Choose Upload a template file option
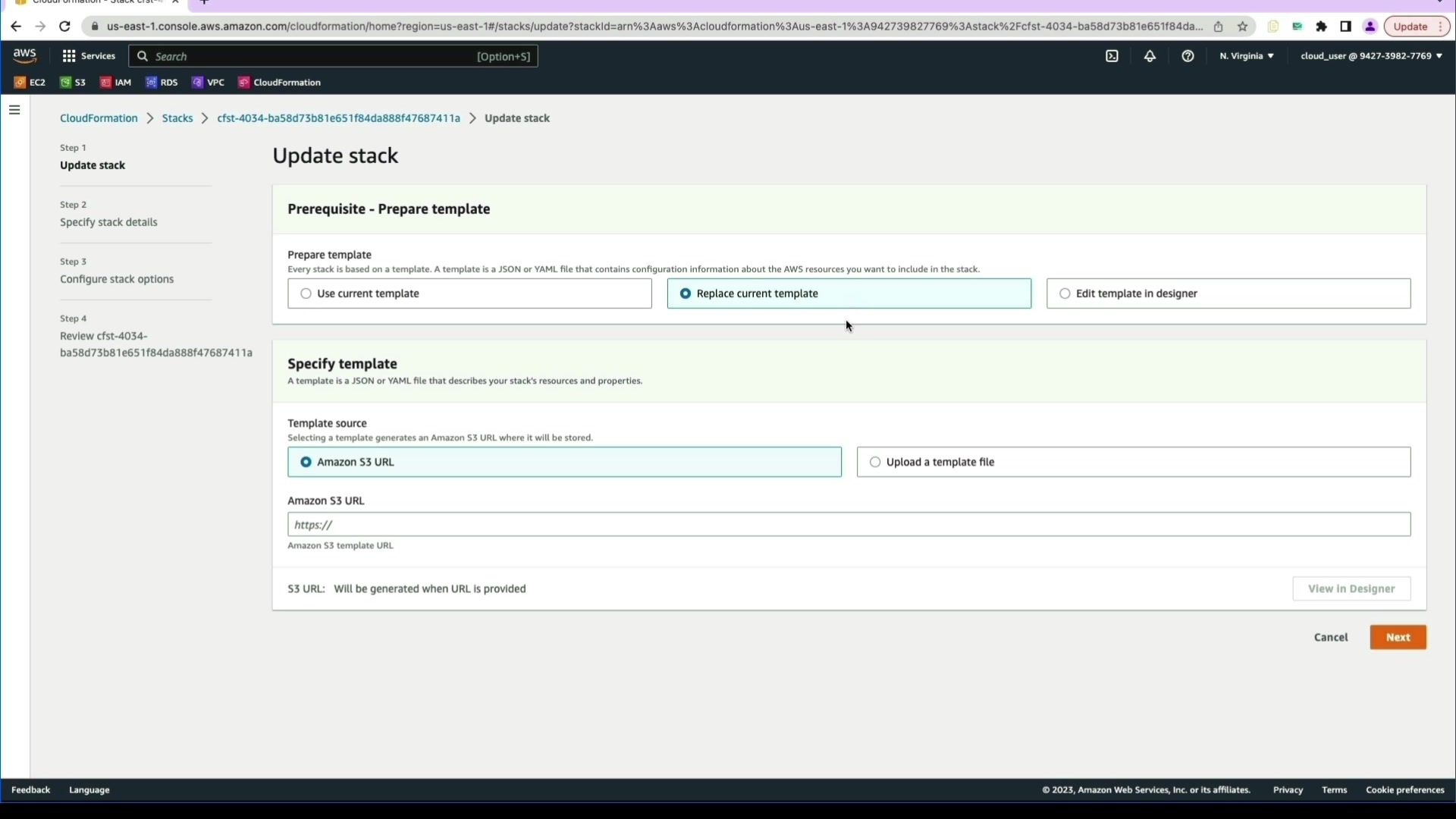 pyautogui.click(x=875, y=462)
